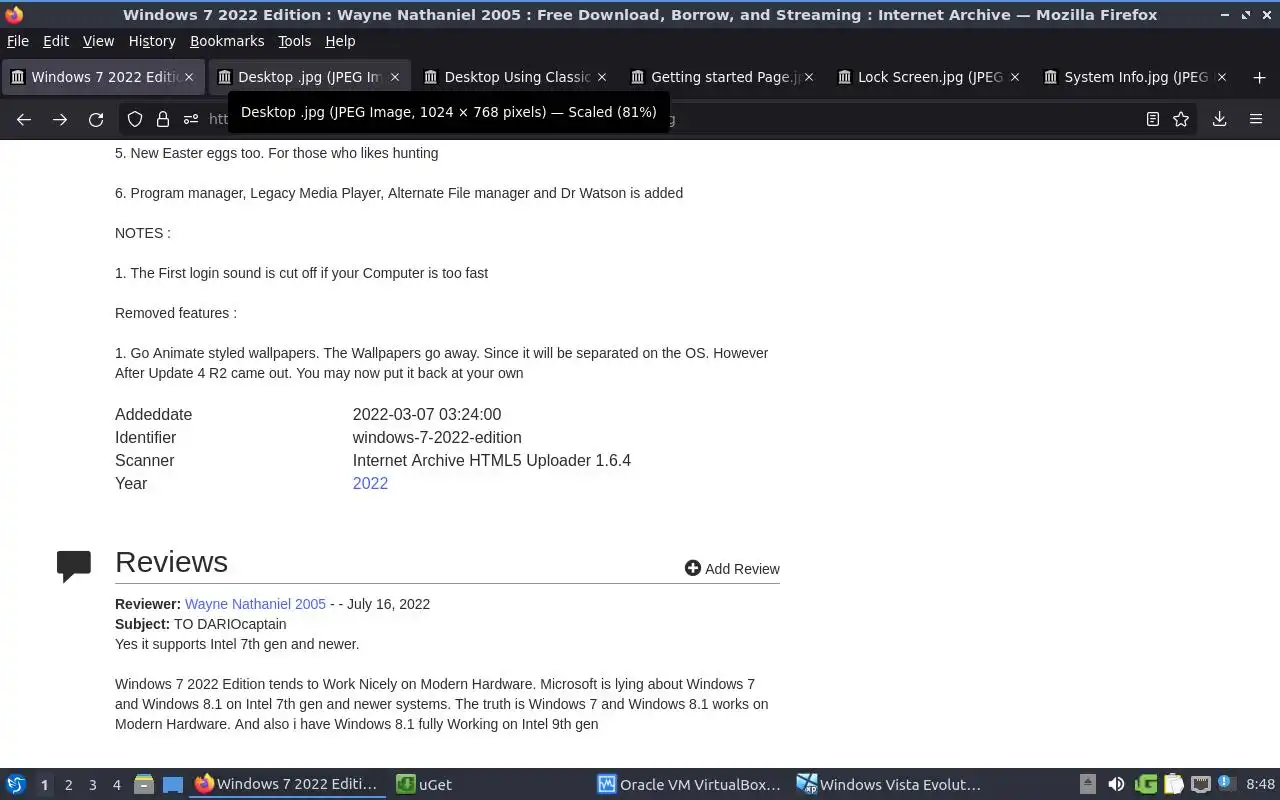
Task: Close the Desktop .jpg tab
Action: 394,77
